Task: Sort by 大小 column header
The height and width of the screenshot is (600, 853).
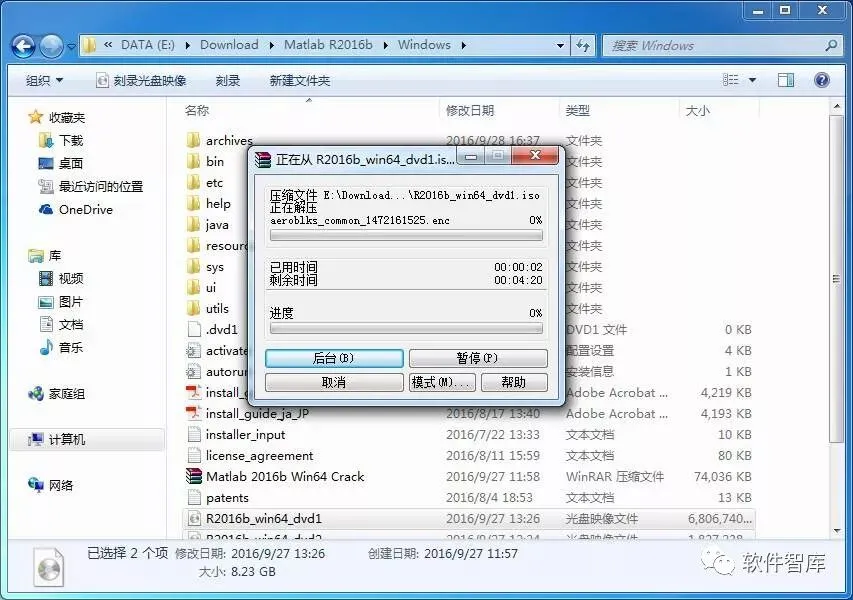Action: (697, 111)
